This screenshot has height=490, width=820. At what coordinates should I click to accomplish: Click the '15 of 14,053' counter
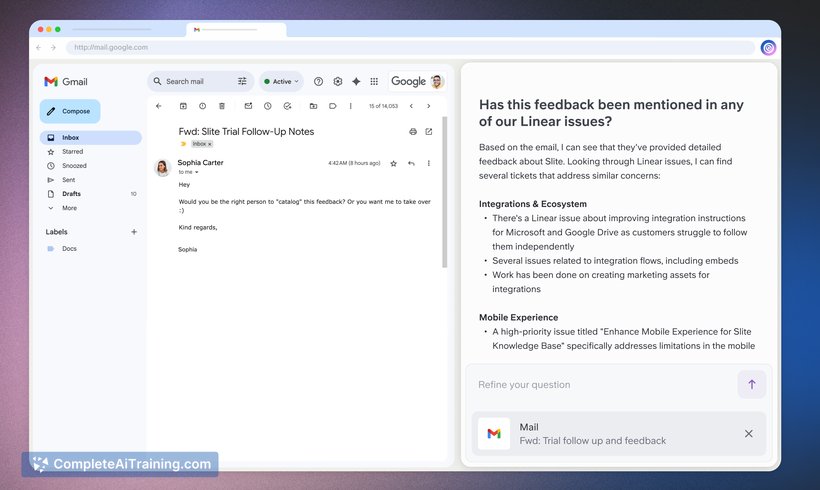pyautogui.click(x=383, y=106)
